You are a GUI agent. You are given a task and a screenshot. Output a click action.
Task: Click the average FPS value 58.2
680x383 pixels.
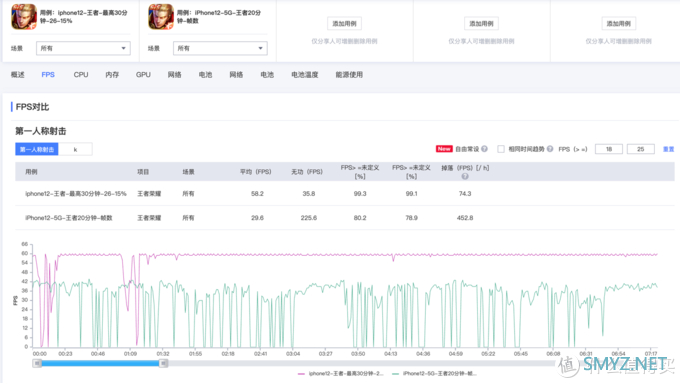pos(257,193)
